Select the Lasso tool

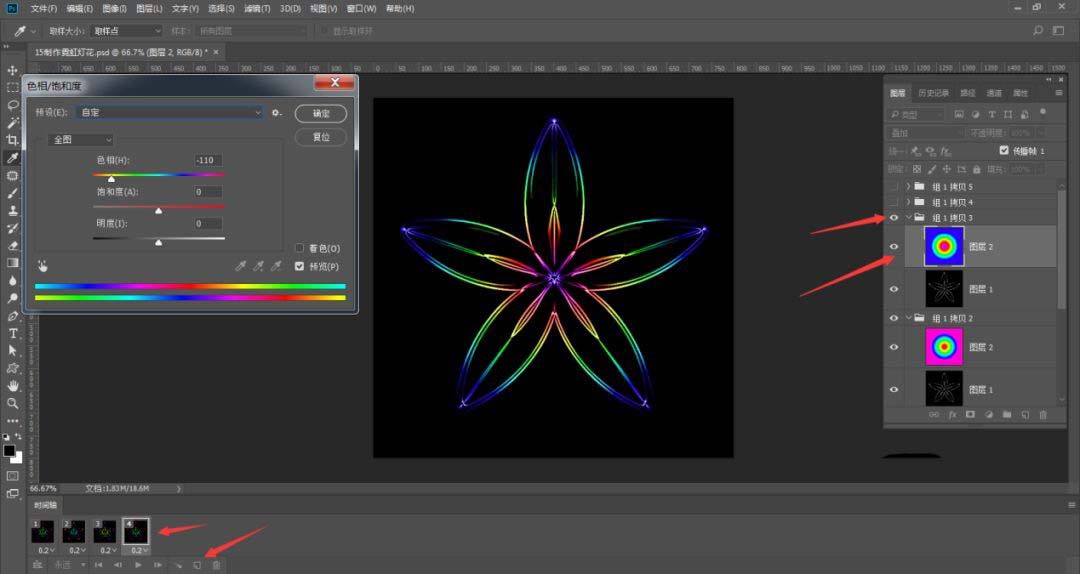coord(12,105)
